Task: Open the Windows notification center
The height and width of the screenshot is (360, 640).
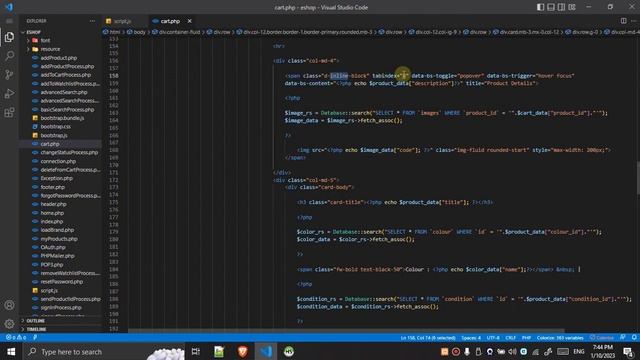Action: pos(628,351)
